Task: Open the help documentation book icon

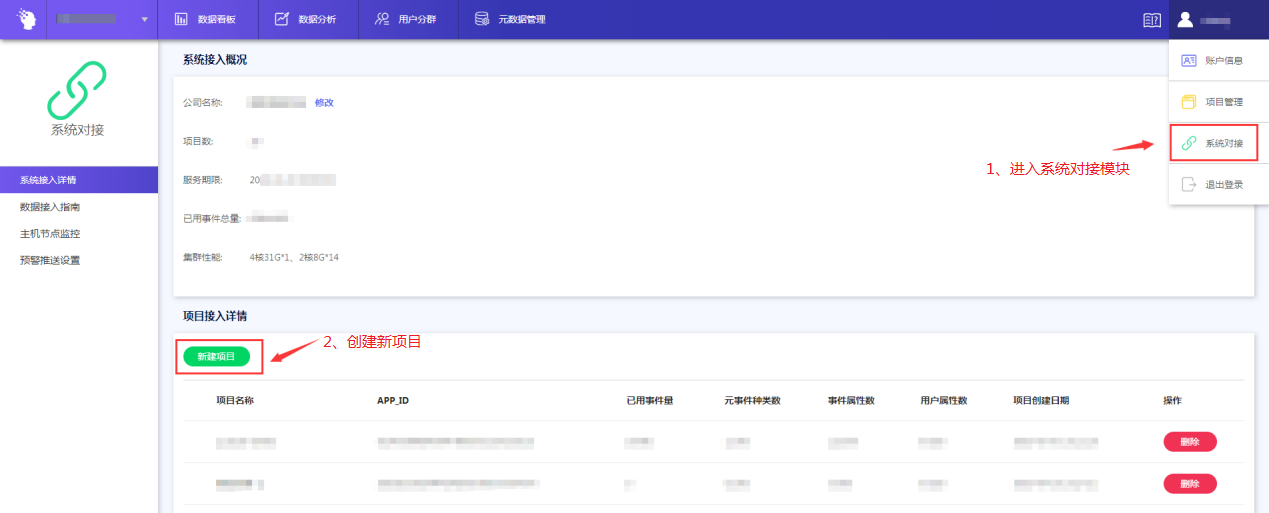Action: point(1151,20)
